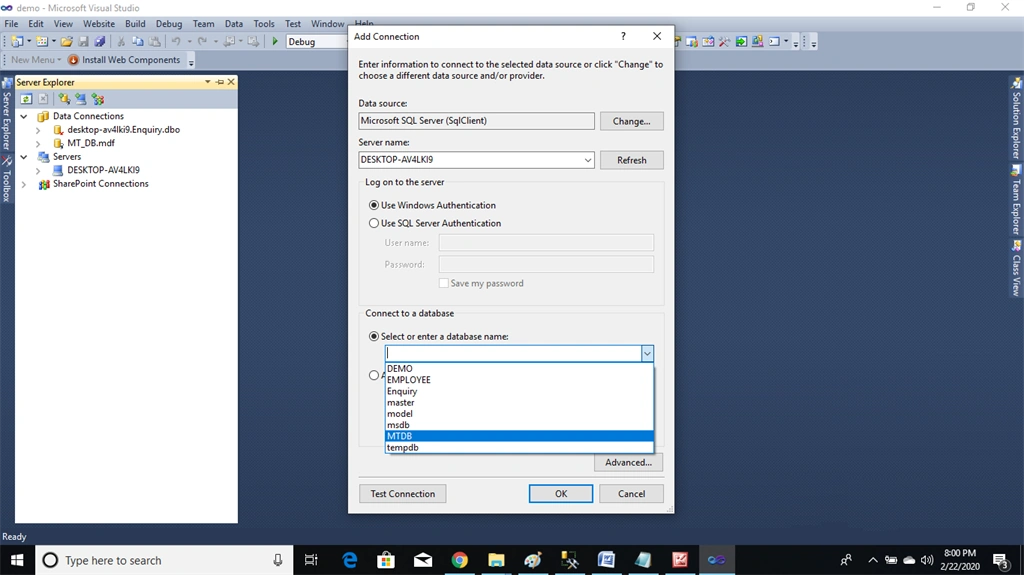Click Cancel button in Add Connection
Image resolution: width=1024 pixels, height=575 pixels.
tap(632, 493)
